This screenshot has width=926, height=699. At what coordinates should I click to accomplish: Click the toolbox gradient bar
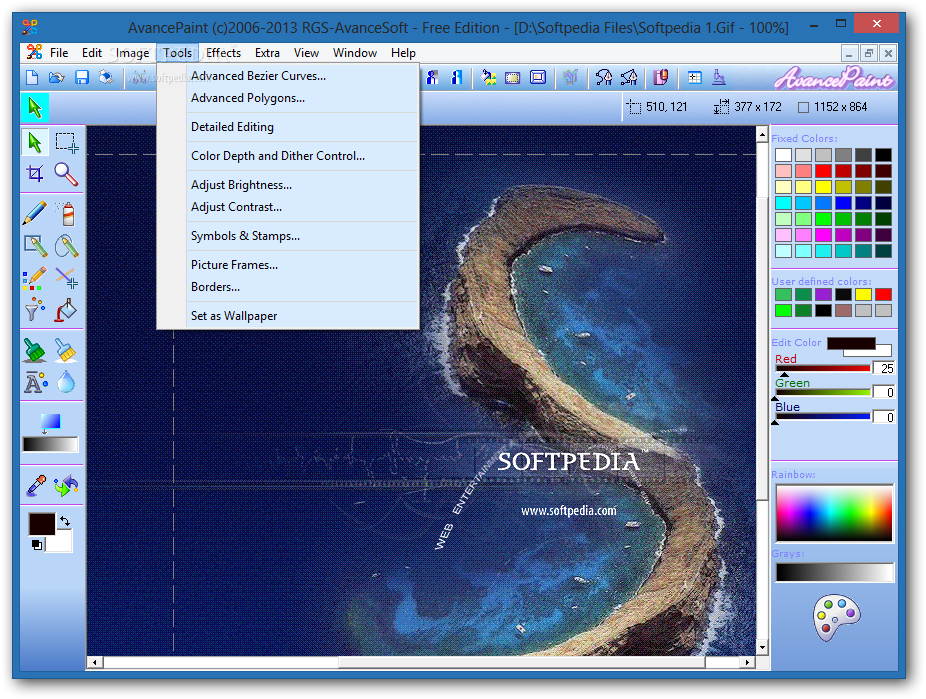[x=50, y=445]
